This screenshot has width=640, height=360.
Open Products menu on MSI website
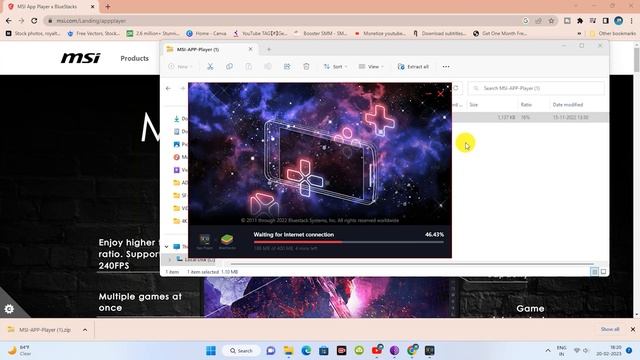(x=134, y=58)
